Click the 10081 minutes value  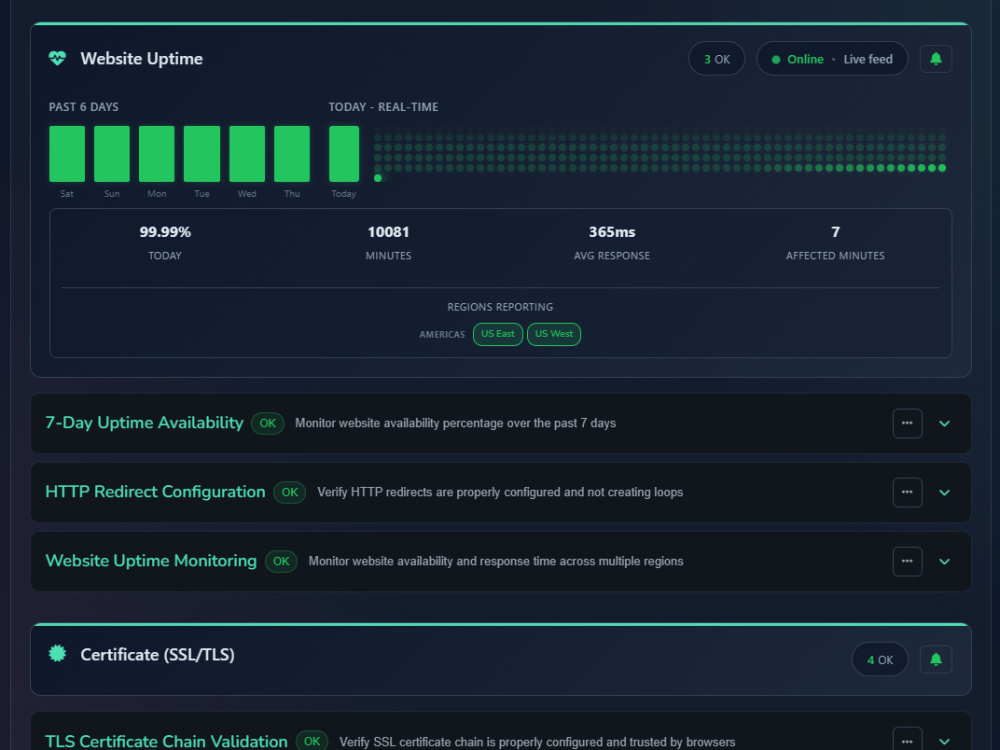coord(388,232)
